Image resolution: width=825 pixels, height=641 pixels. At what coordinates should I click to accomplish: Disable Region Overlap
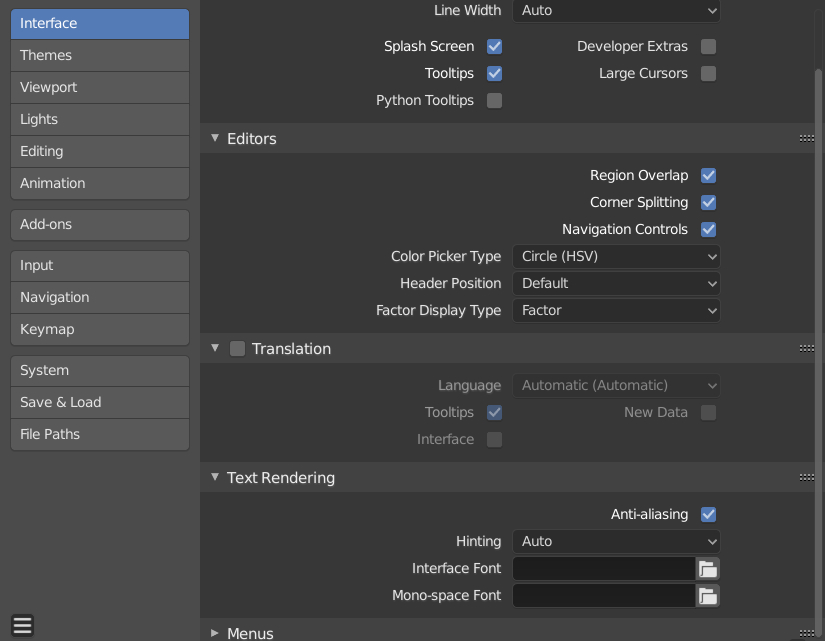(x=708, y=175)
